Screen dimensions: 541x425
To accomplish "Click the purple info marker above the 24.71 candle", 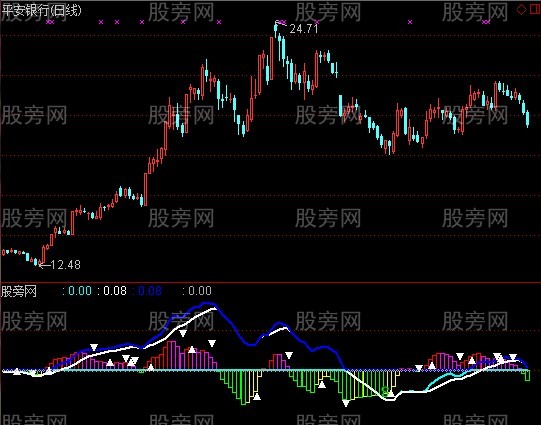I will tap(282, 22).
